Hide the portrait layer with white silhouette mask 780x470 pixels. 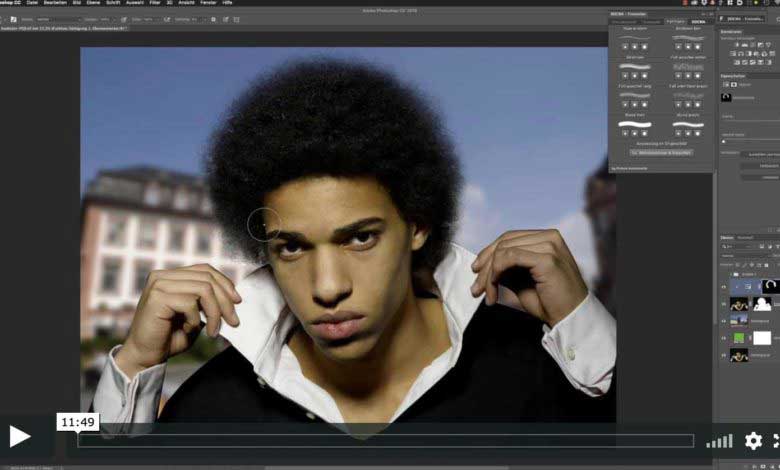(x=723, y=304)
